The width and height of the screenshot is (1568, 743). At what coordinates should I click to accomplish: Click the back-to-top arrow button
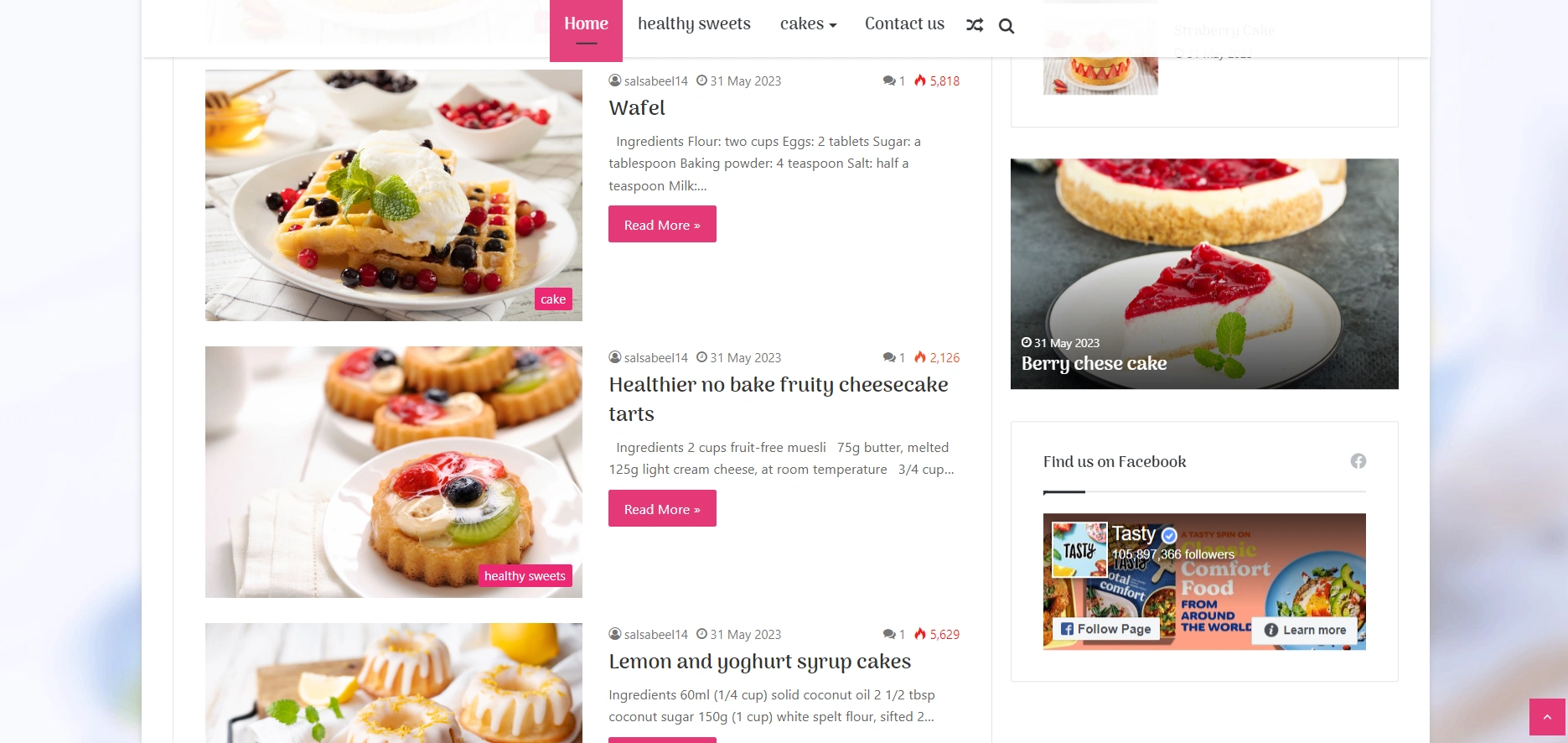click(x=1547, y=717)
